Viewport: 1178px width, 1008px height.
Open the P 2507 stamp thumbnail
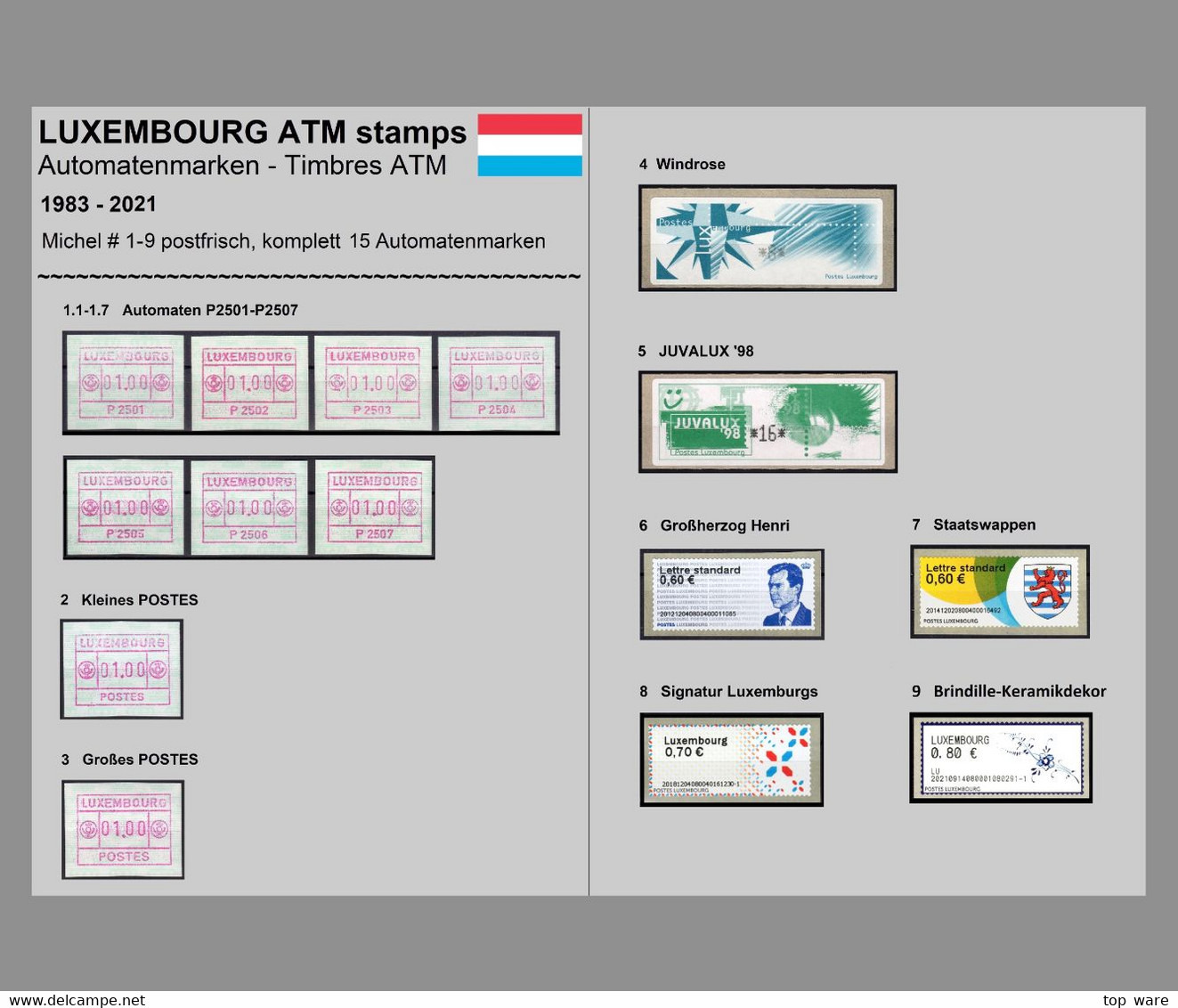click(x=374, y=508)
